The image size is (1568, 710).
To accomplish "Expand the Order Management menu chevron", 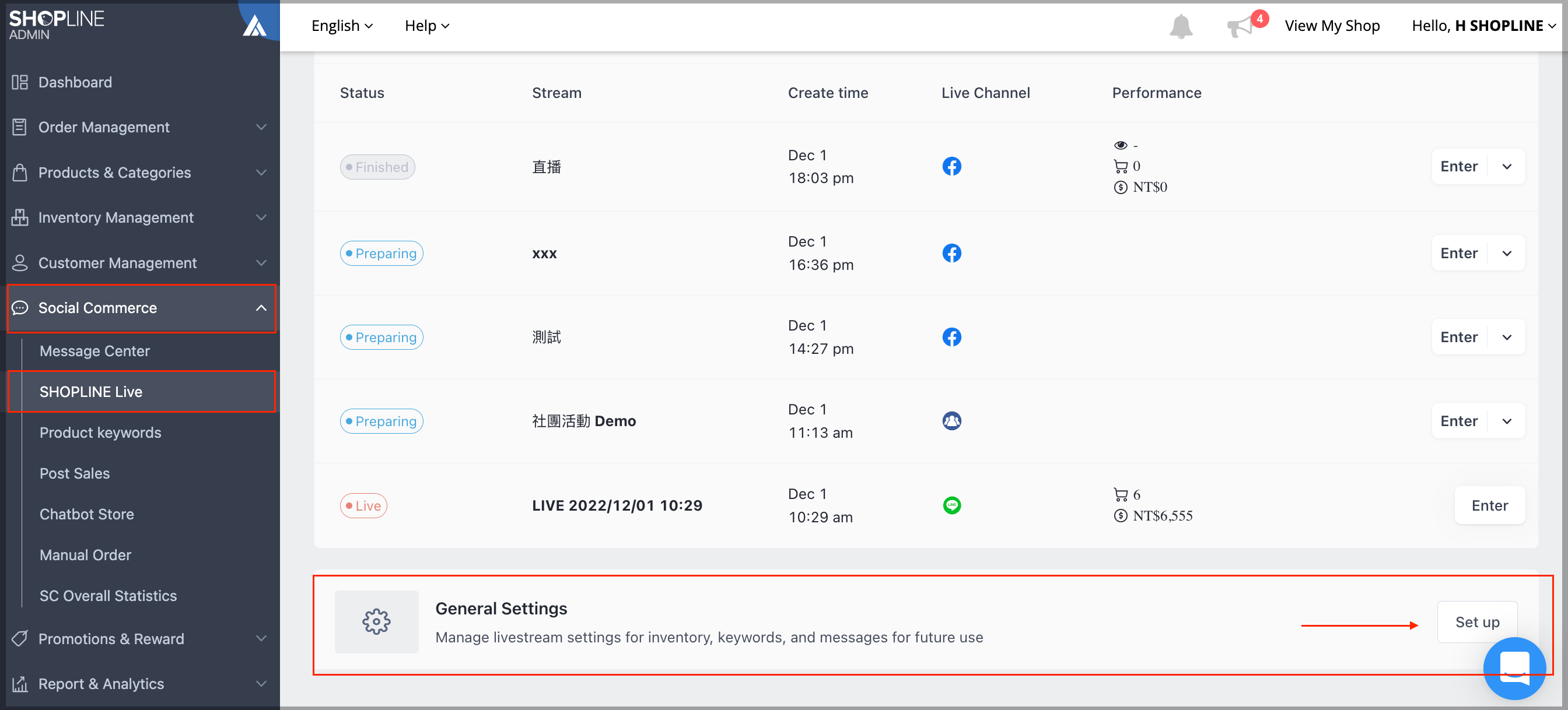I will point(261,127).
